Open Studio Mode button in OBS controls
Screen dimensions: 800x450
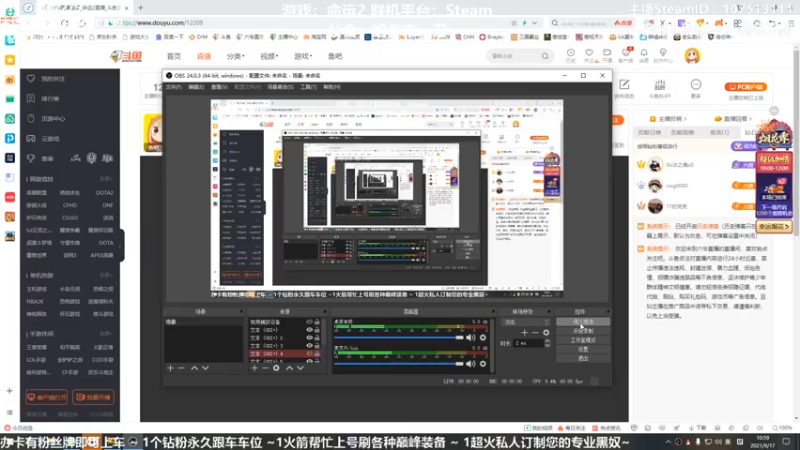583,340
